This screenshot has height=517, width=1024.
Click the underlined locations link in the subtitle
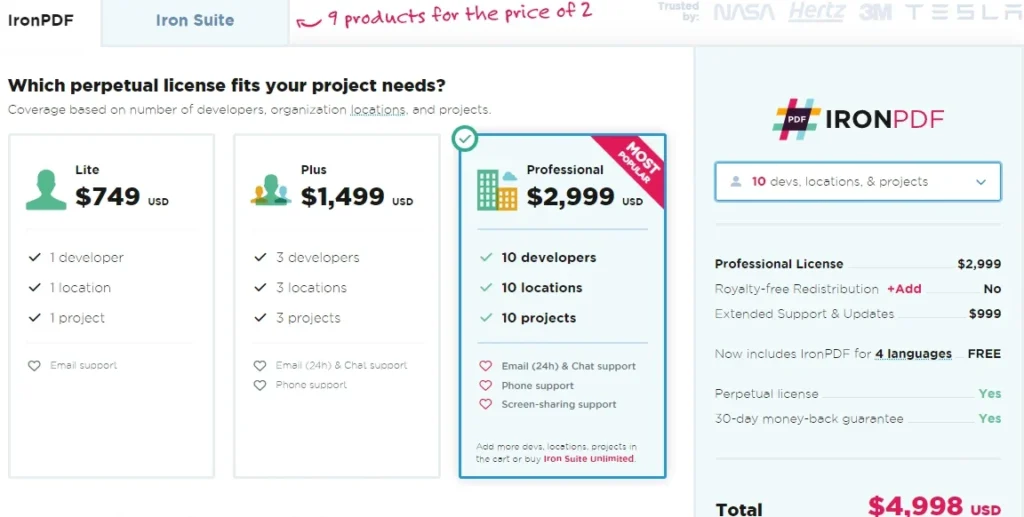coord(378,110)
